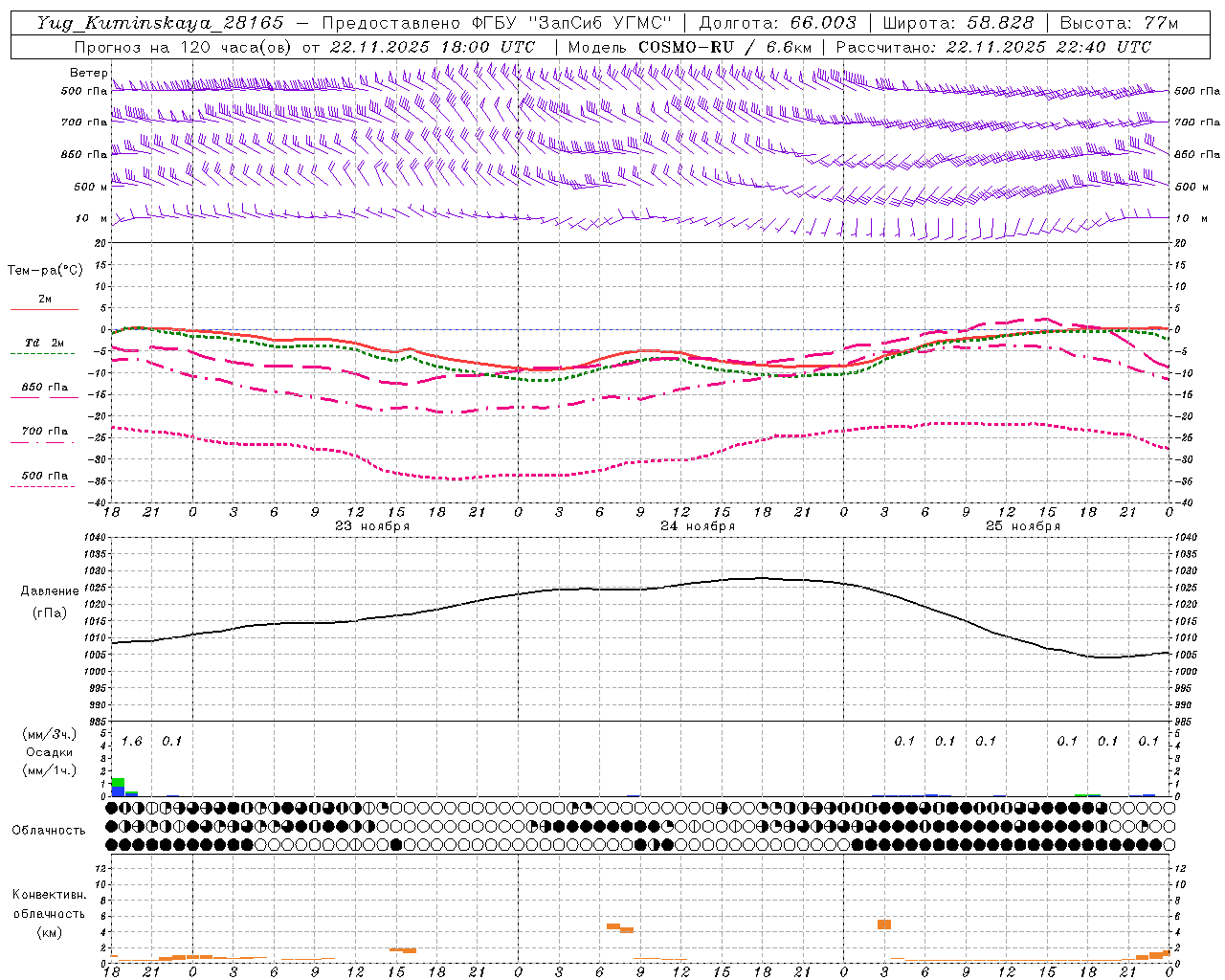
Task: Click the 'Ветер' wind panel label
Action: tap(88, 73)
